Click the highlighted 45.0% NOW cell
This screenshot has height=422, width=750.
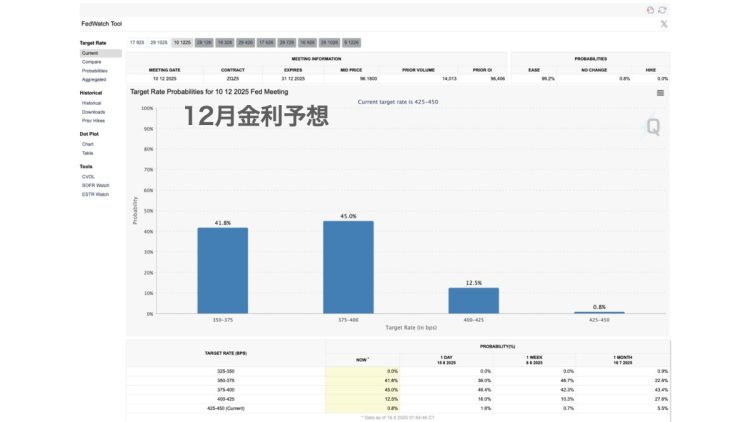point(363,390)
